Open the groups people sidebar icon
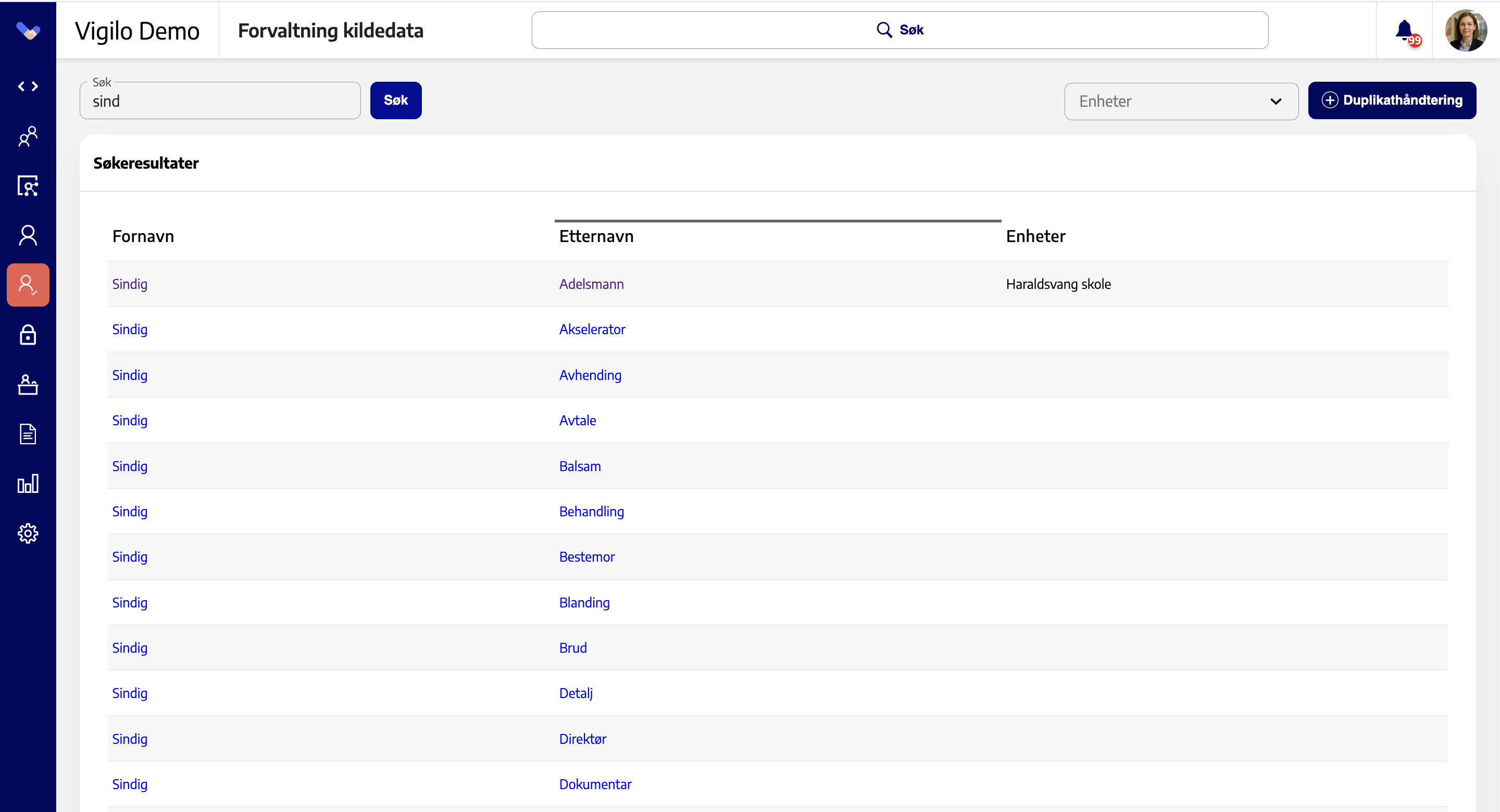The image size is (1500, 812). 28,136
